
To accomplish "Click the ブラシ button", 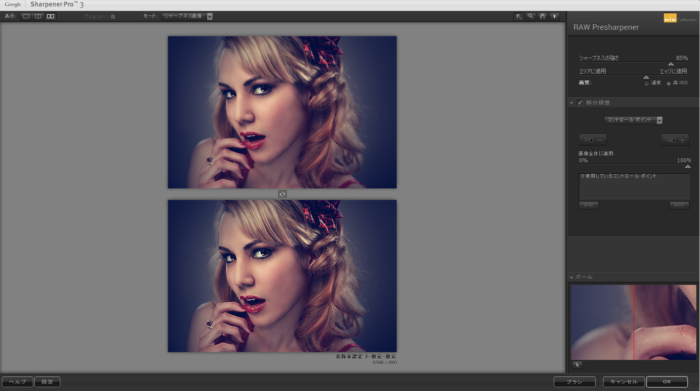I will click(575, 382).
